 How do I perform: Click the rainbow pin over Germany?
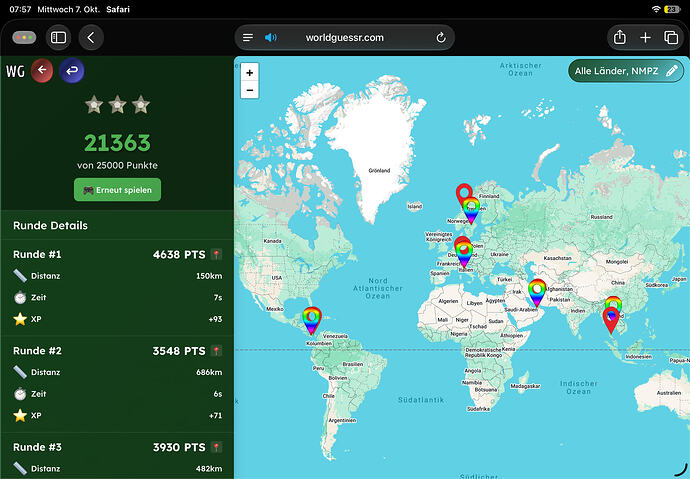click(464, 254)
